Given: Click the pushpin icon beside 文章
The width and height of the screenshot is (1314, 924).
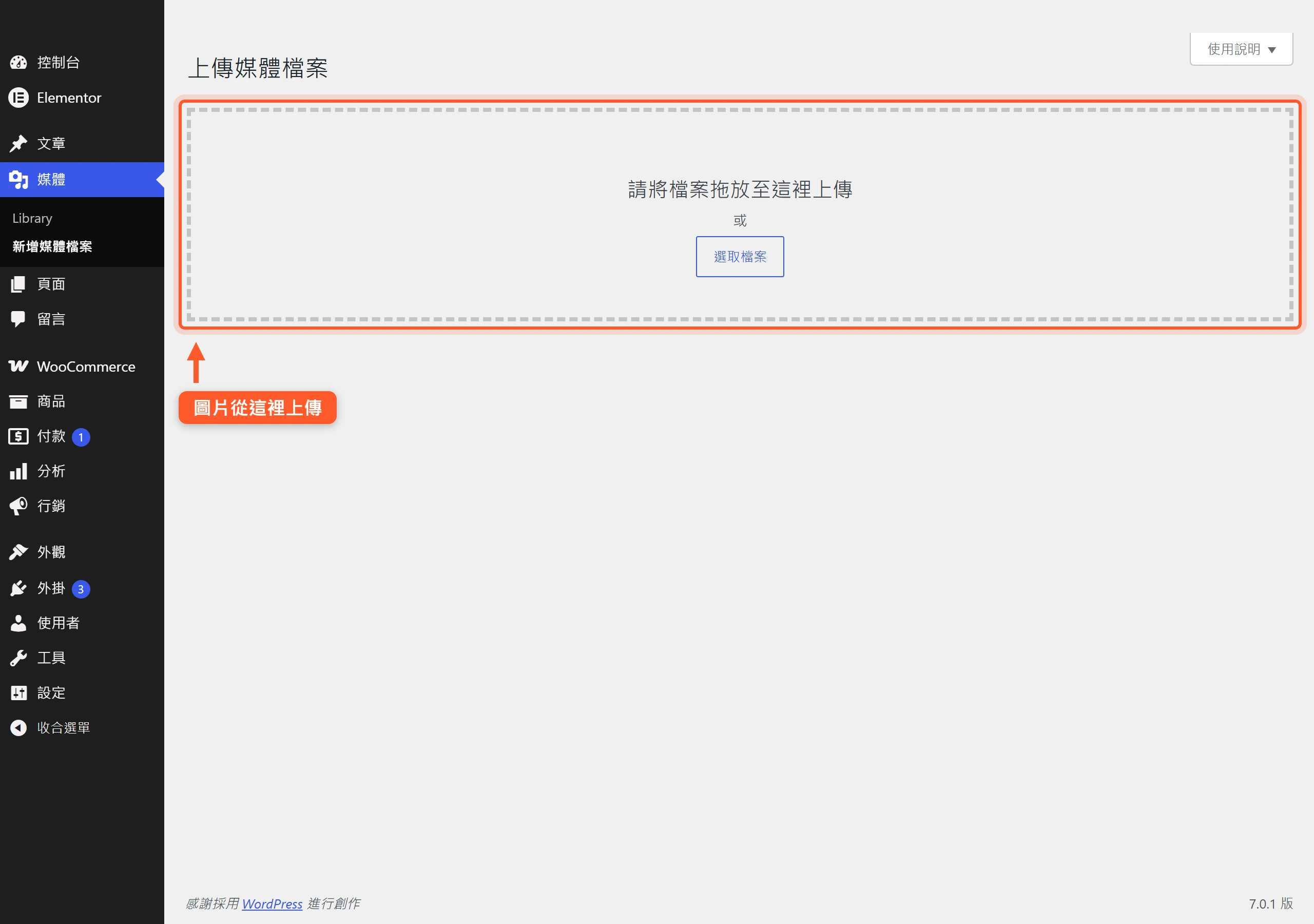Looking at the screenshot, I should [x=18, y=144].
